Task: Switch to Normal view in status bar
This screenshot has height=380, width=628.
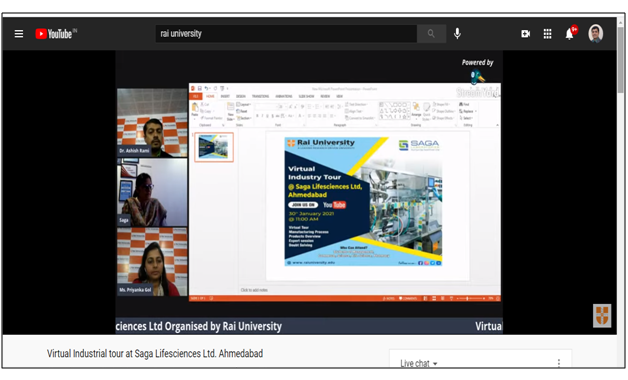Action: pyautogui.click(x=425, y=298)
